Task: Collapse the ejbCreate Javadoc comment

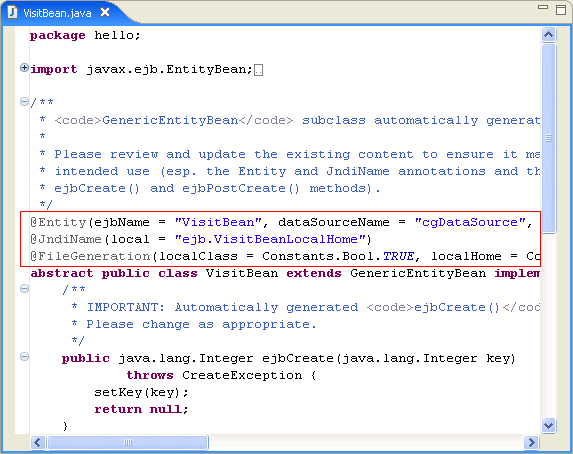Action: tap(24, 289)
